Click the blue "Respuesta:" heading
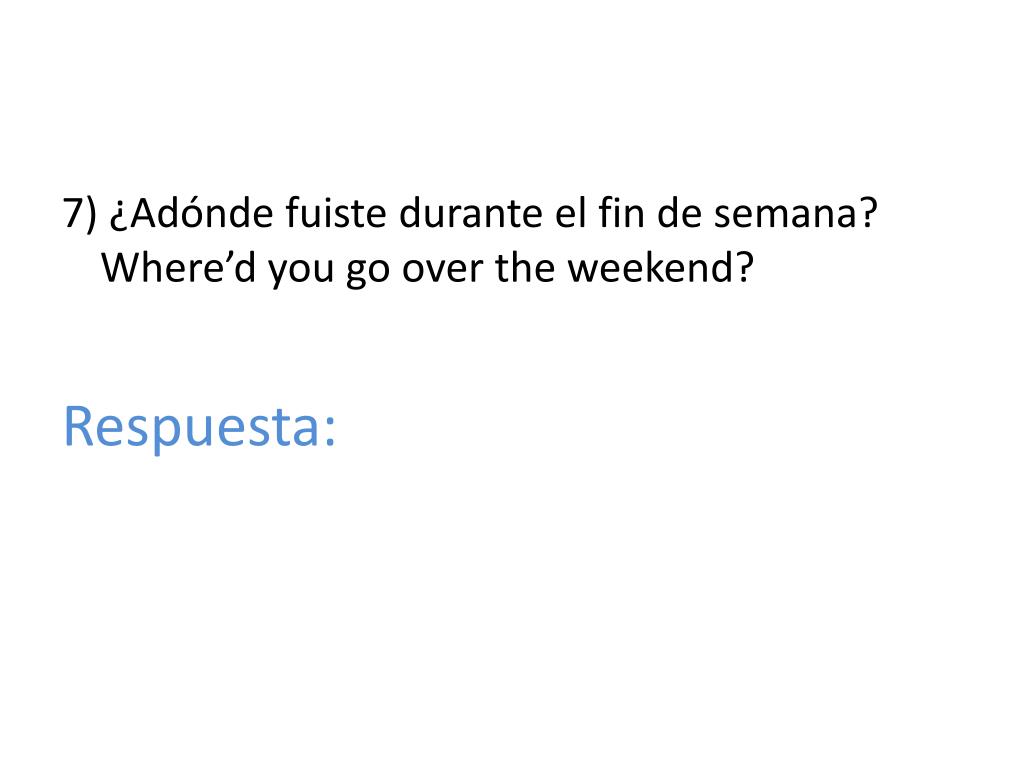1024x768 pixels. pyautogui.click(x=200, y=428)
